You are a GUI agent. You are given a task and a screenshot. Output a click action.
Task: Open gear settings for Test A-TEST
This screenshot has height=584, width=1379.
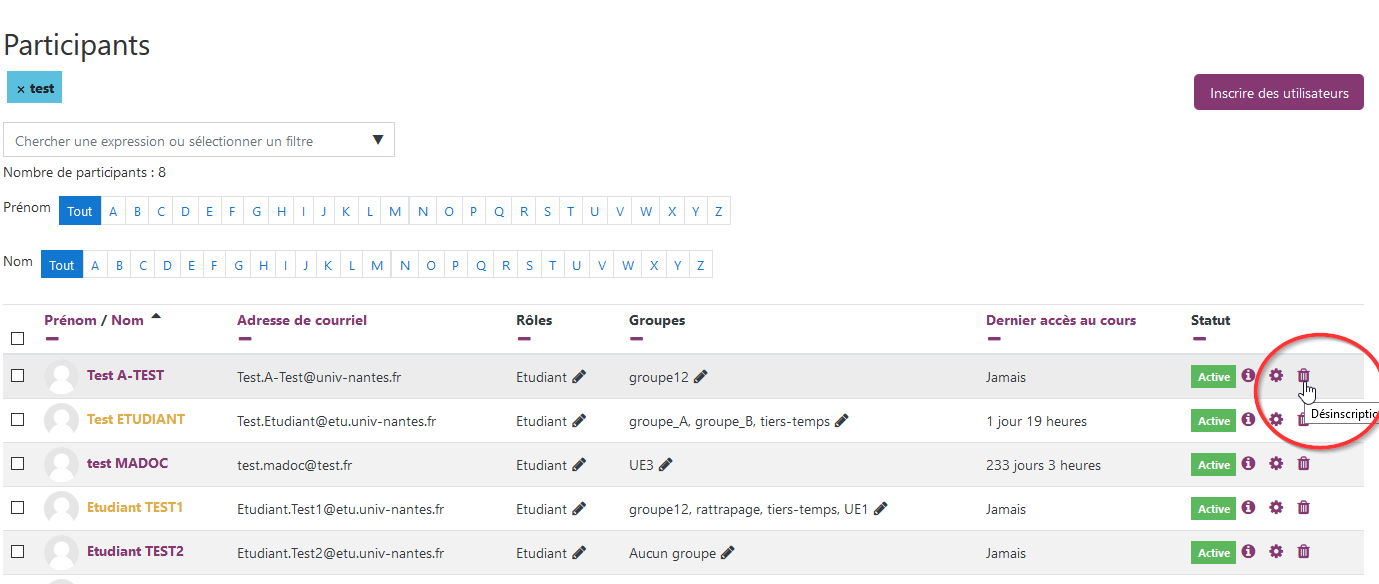(x=1275, y=376)
